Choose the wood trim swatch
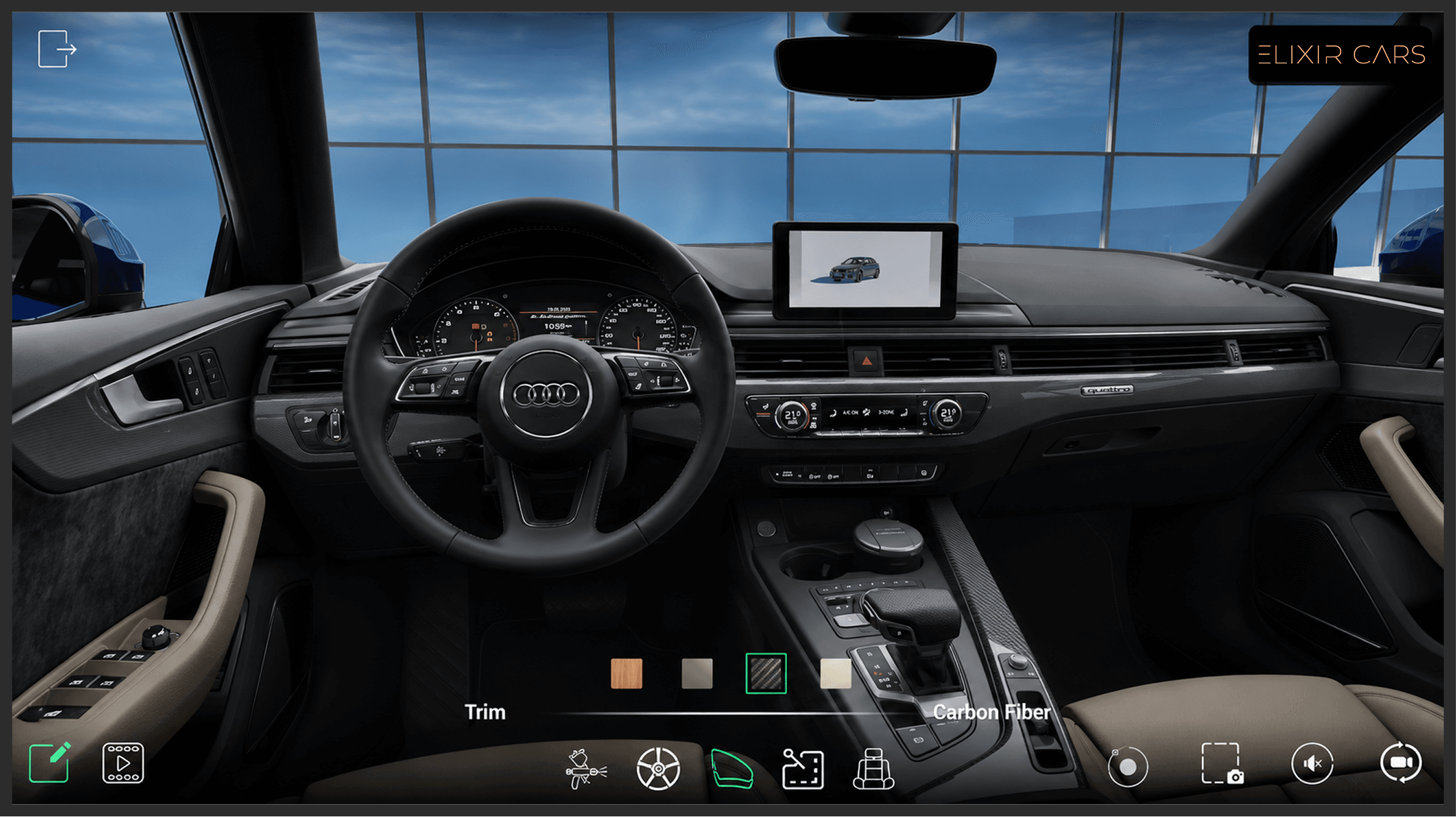The width and height of the screenshot is (1456, 817). click(627, 673)
